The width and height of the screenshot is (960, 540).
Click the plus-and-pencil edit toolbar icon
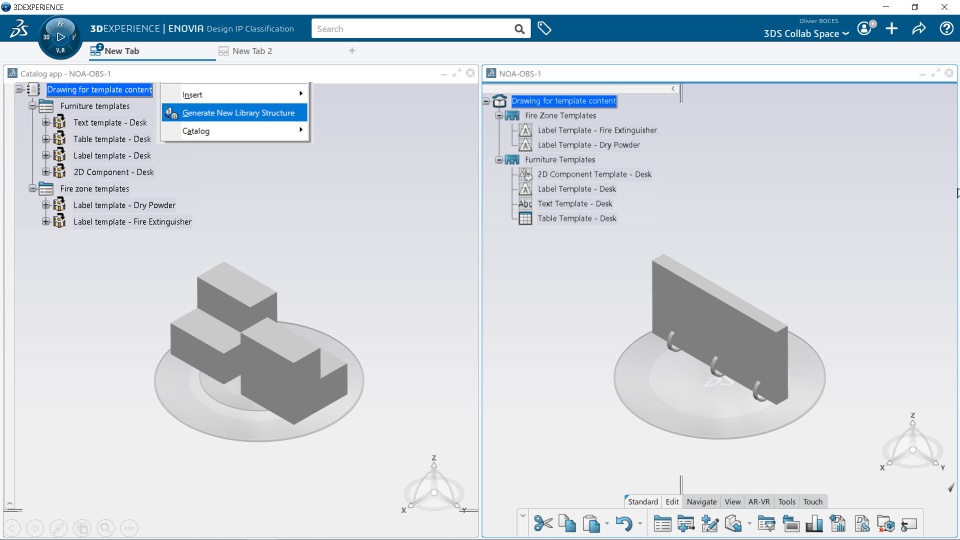(710, 523)
